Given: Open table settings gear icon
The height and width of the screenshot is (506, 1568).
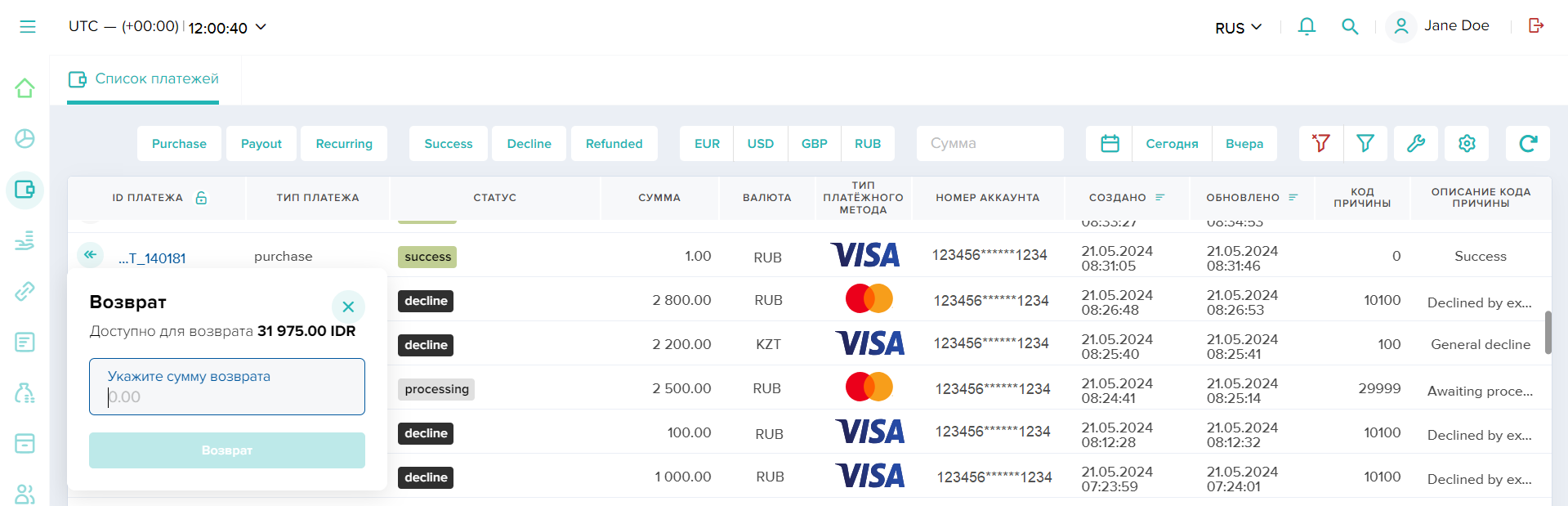Looking at the screenshot, I should pyautogui.click(x=1467, y=144).
